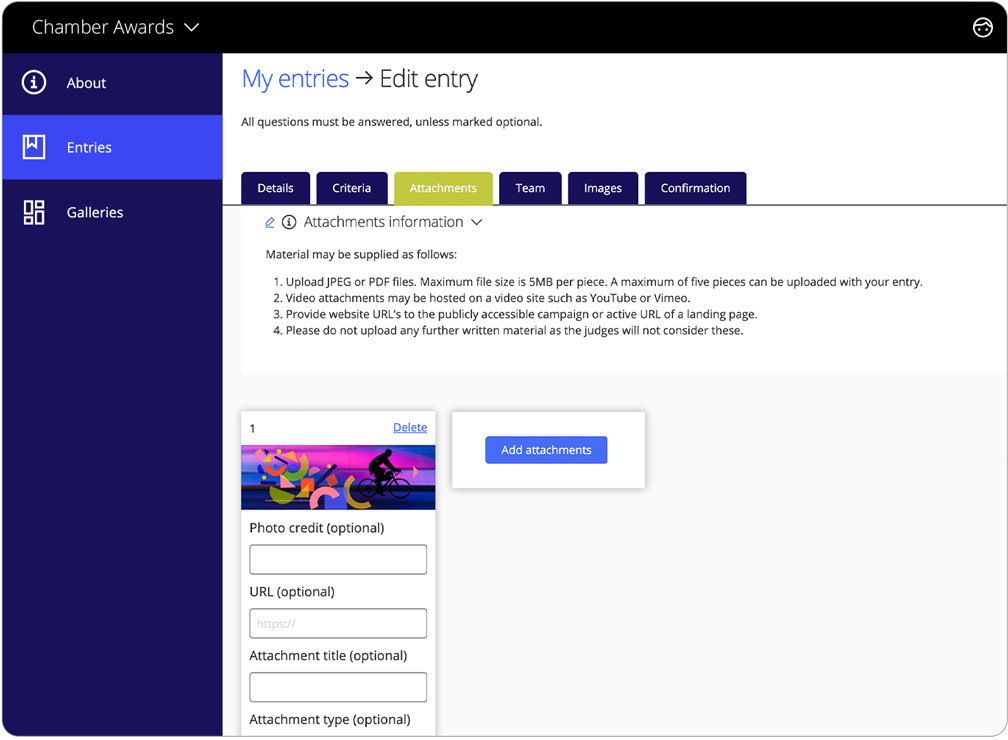Select the Team tab

coord(530,188)
